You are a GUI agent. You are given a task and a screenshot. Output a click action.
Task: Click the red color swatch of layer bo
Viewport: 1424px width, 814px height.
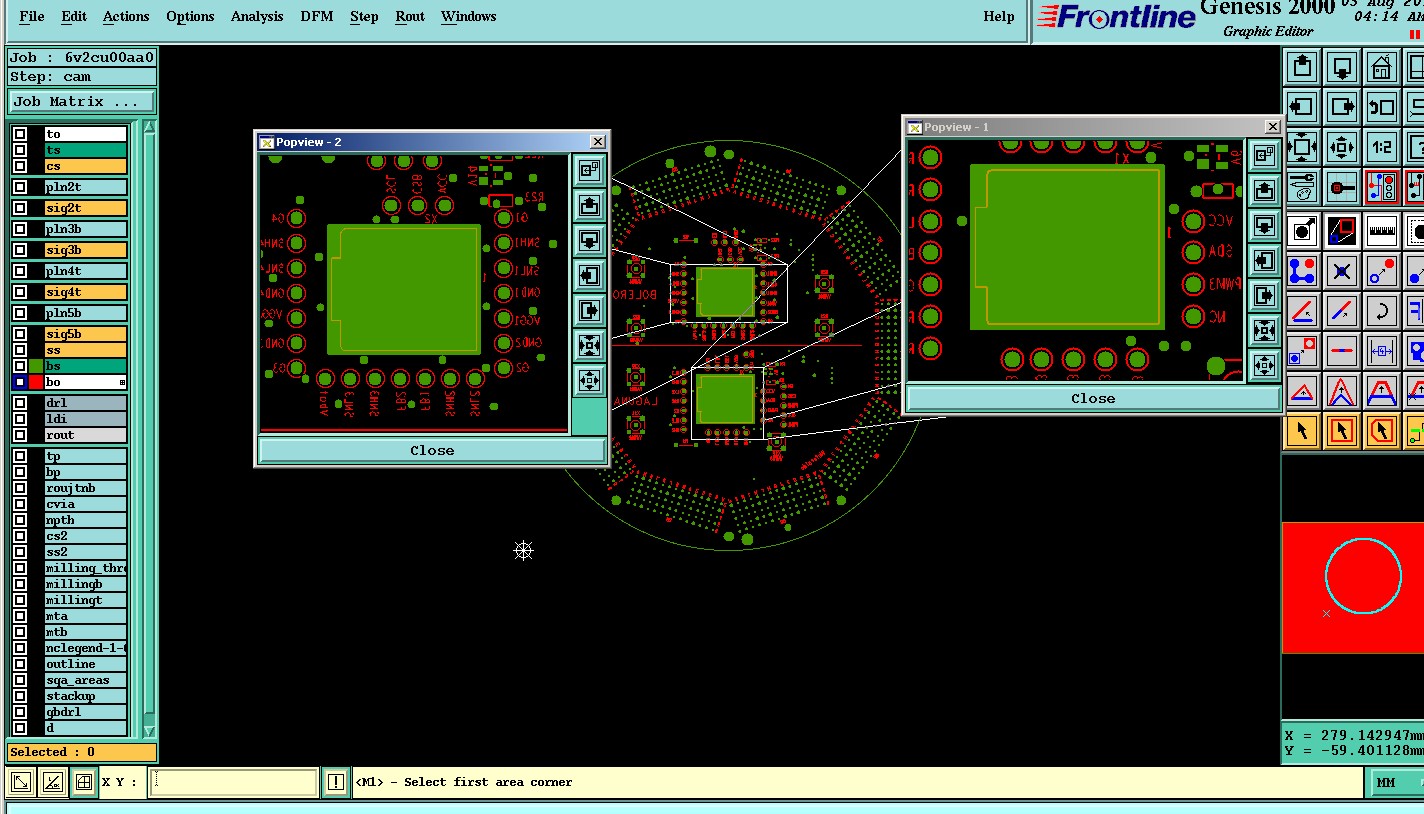click(x=36, y=382)
